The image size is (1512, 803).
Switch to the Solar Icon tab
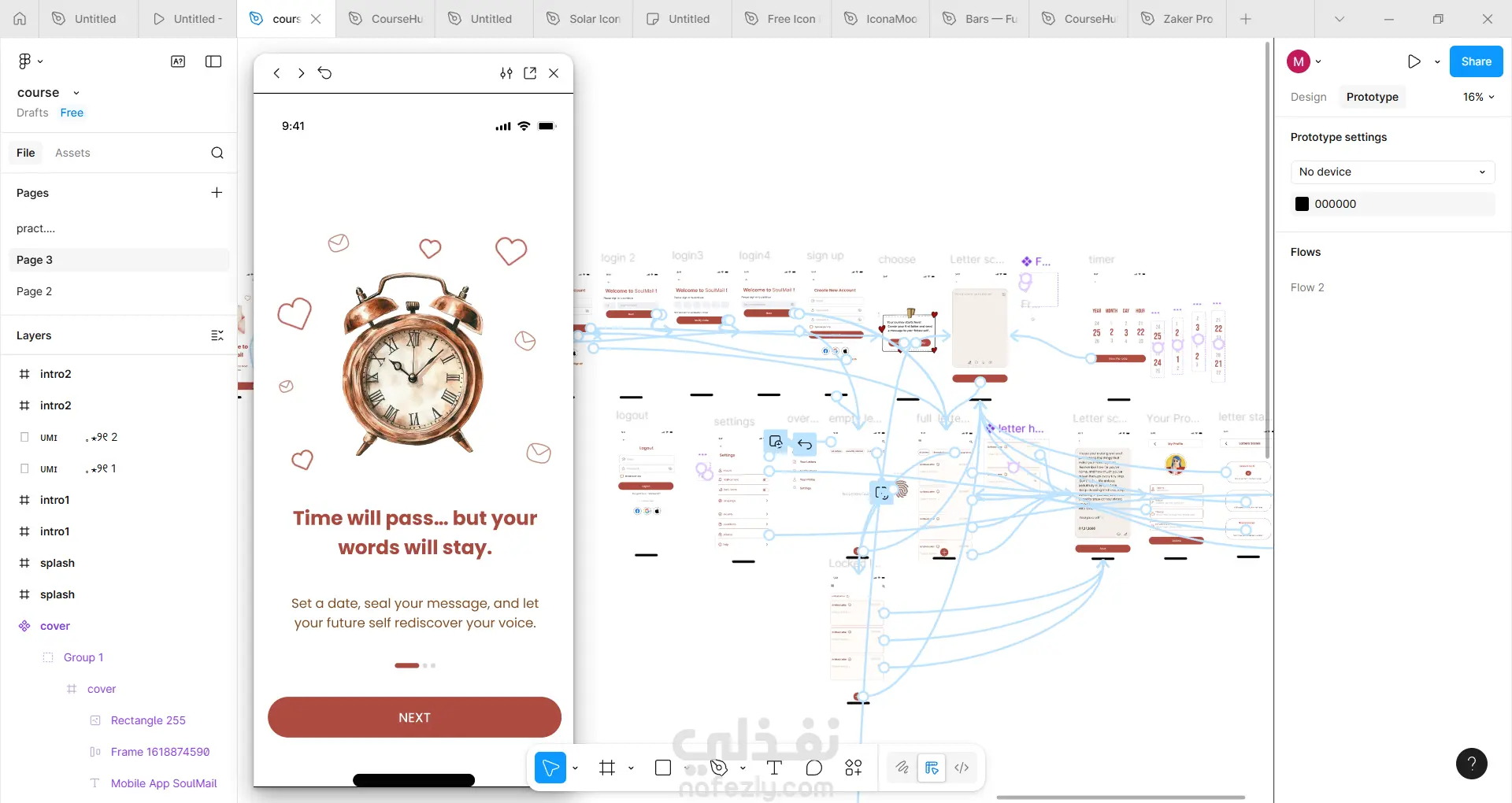(x=583, y=19)
